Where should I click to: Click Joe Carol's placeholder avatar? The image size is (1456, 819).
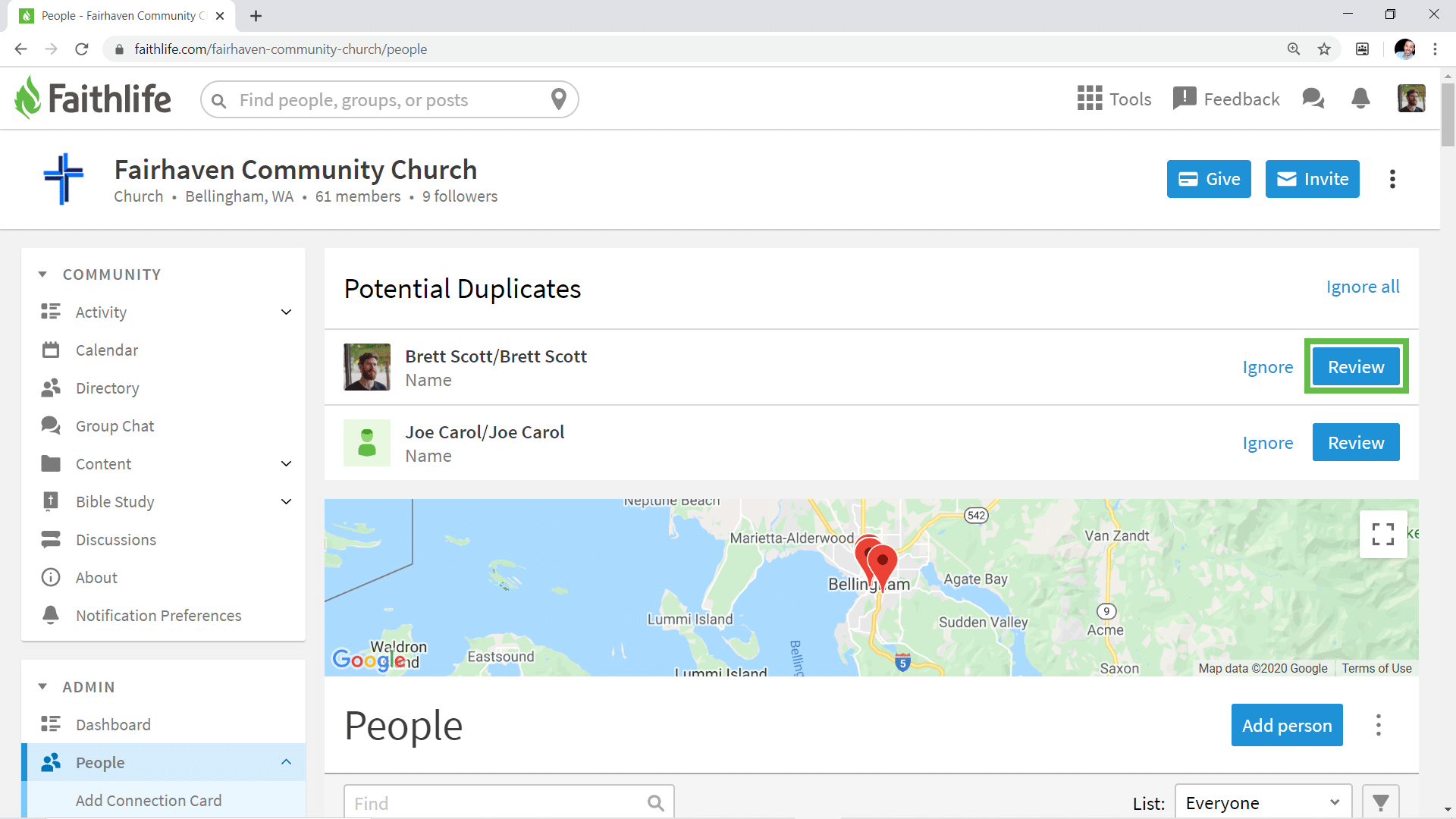click(367, 443)
